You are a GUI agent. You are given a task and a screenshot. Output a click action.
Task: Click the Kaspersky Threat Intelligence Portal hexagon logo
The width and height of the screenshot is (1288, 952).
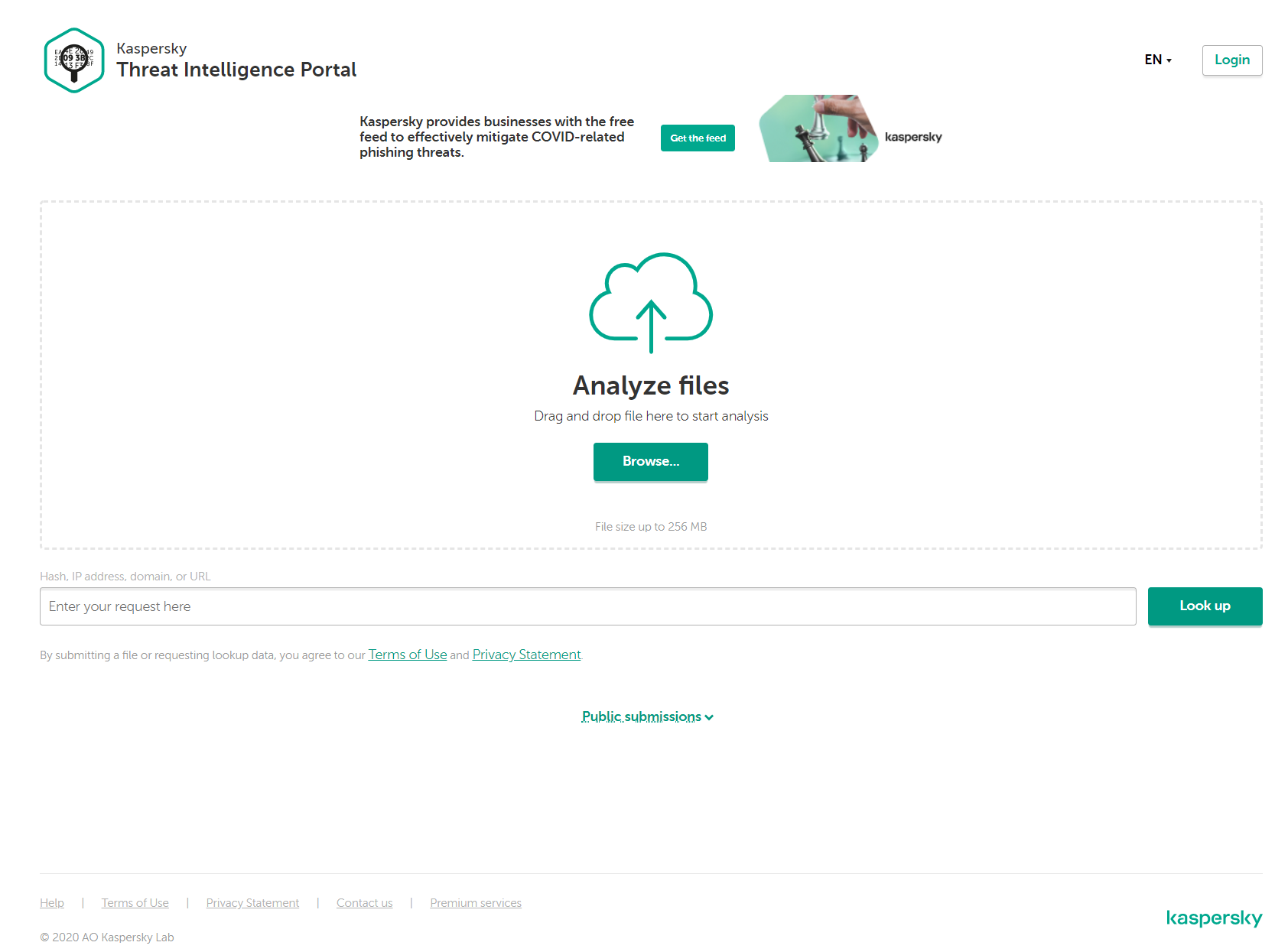[74, 60]
